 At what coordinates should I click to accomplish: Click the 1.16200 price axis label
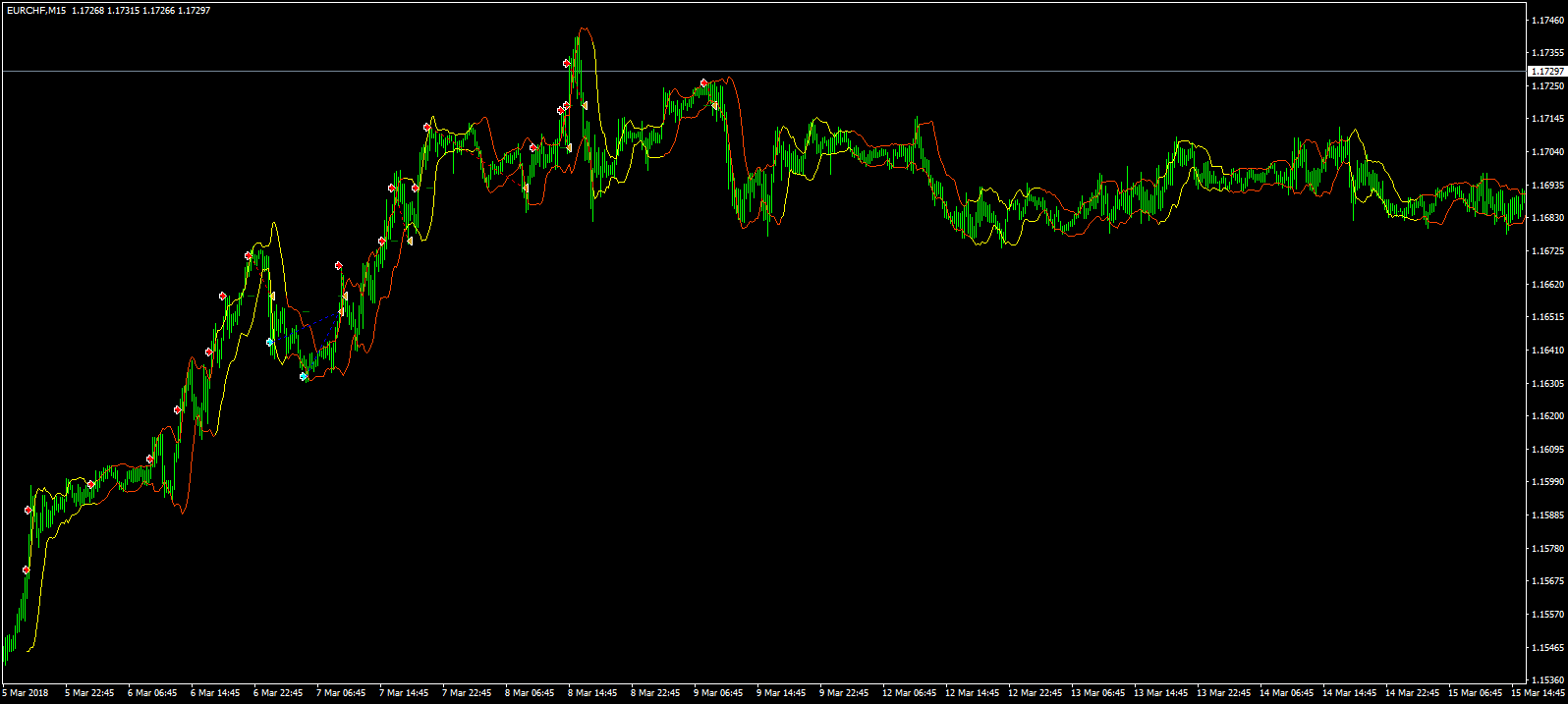click(1548, 416)
